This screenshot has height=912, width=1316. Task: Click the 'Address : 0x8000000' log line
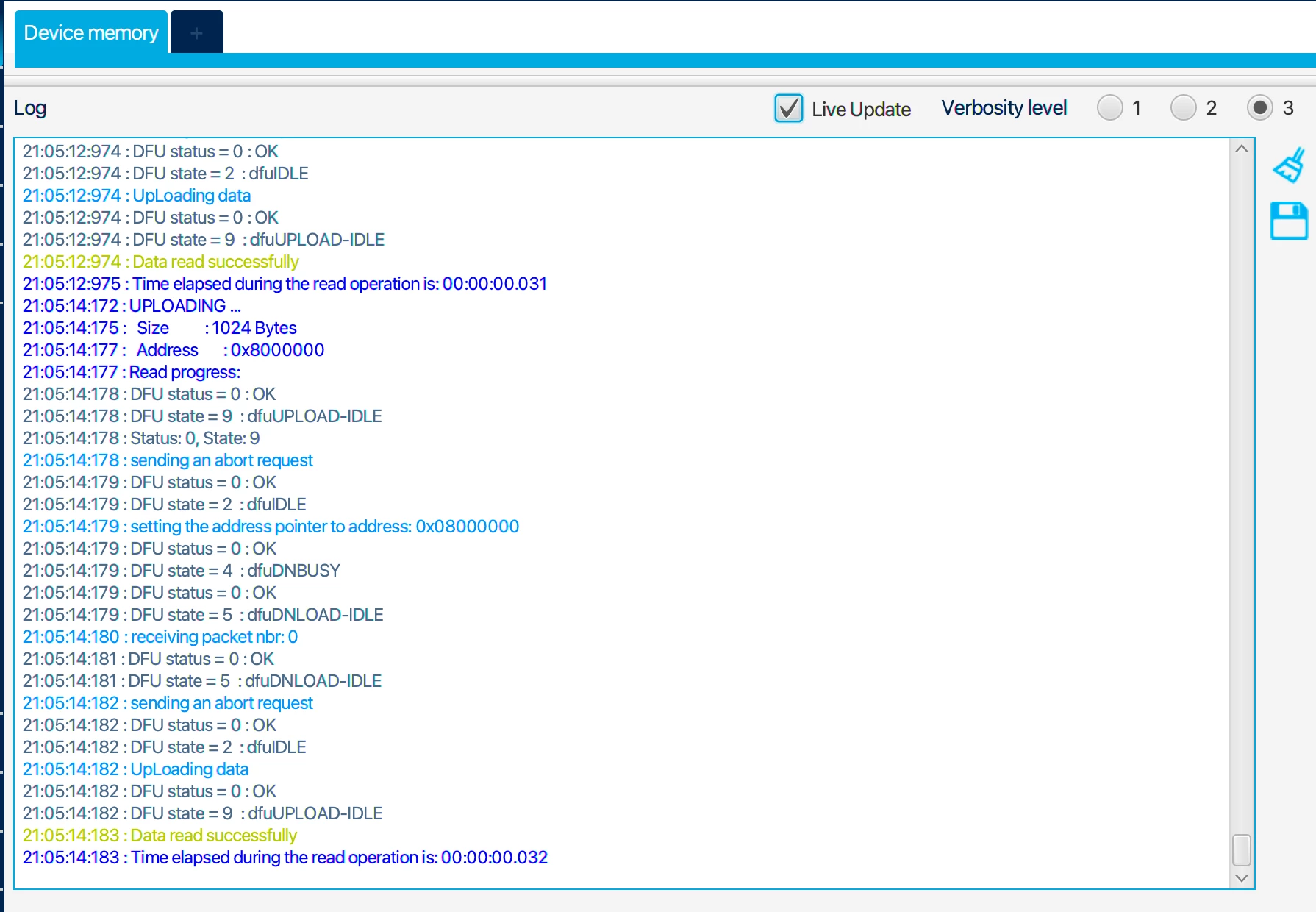pos(174,350)
